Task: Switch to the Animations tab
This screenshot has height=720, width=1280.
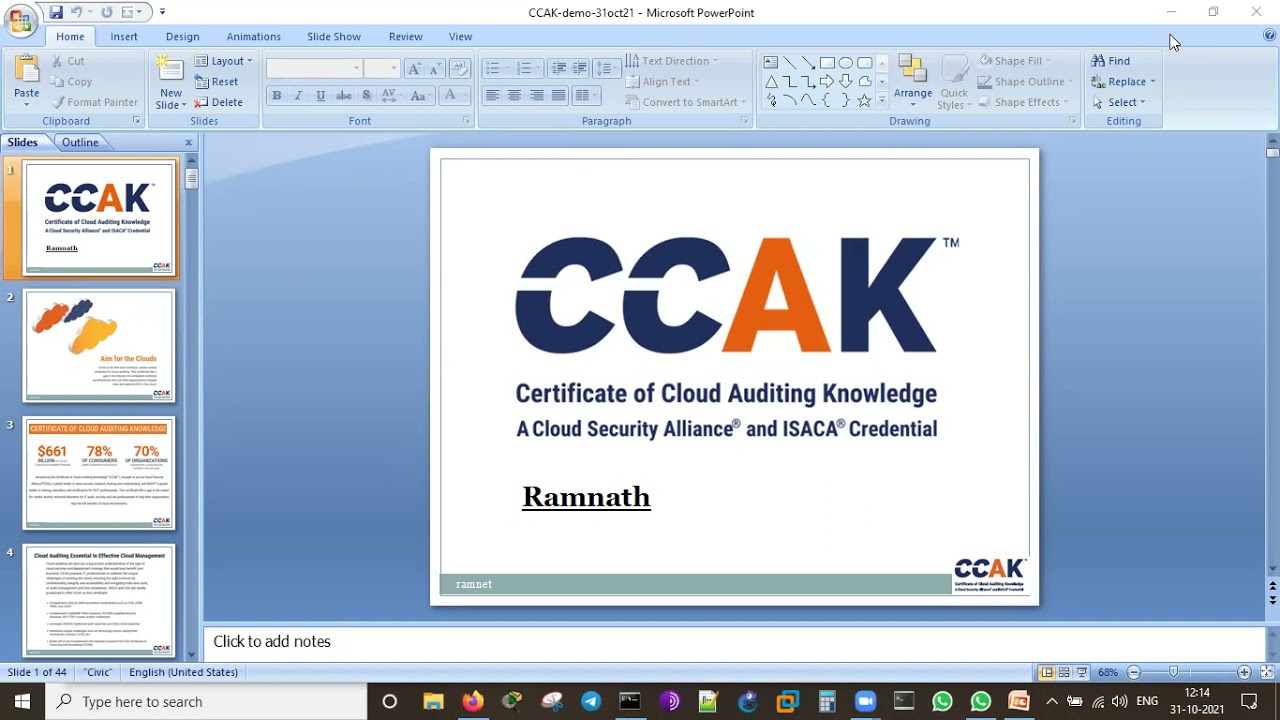Action: 254,36
